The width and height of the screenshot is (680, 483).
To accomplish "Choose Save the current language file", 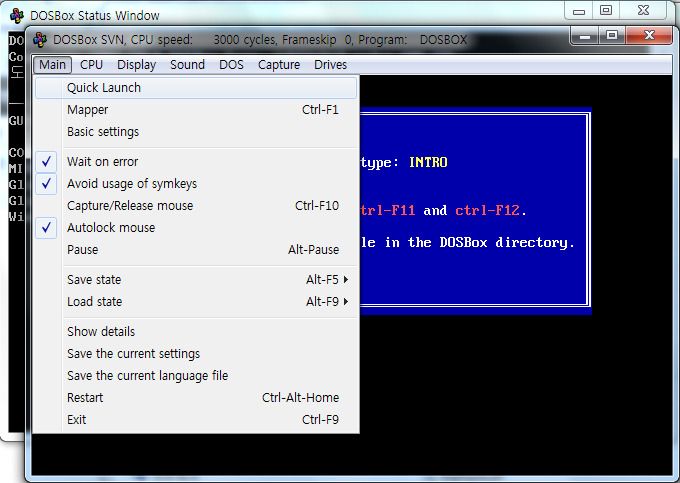I will click(196, 376).
